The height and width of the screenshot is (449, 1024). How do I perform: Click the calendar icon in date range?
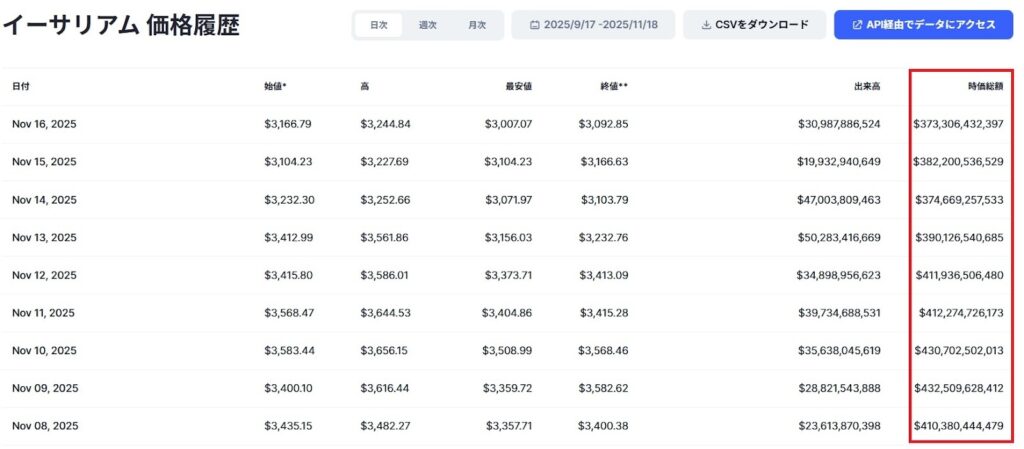click(534, 25)
